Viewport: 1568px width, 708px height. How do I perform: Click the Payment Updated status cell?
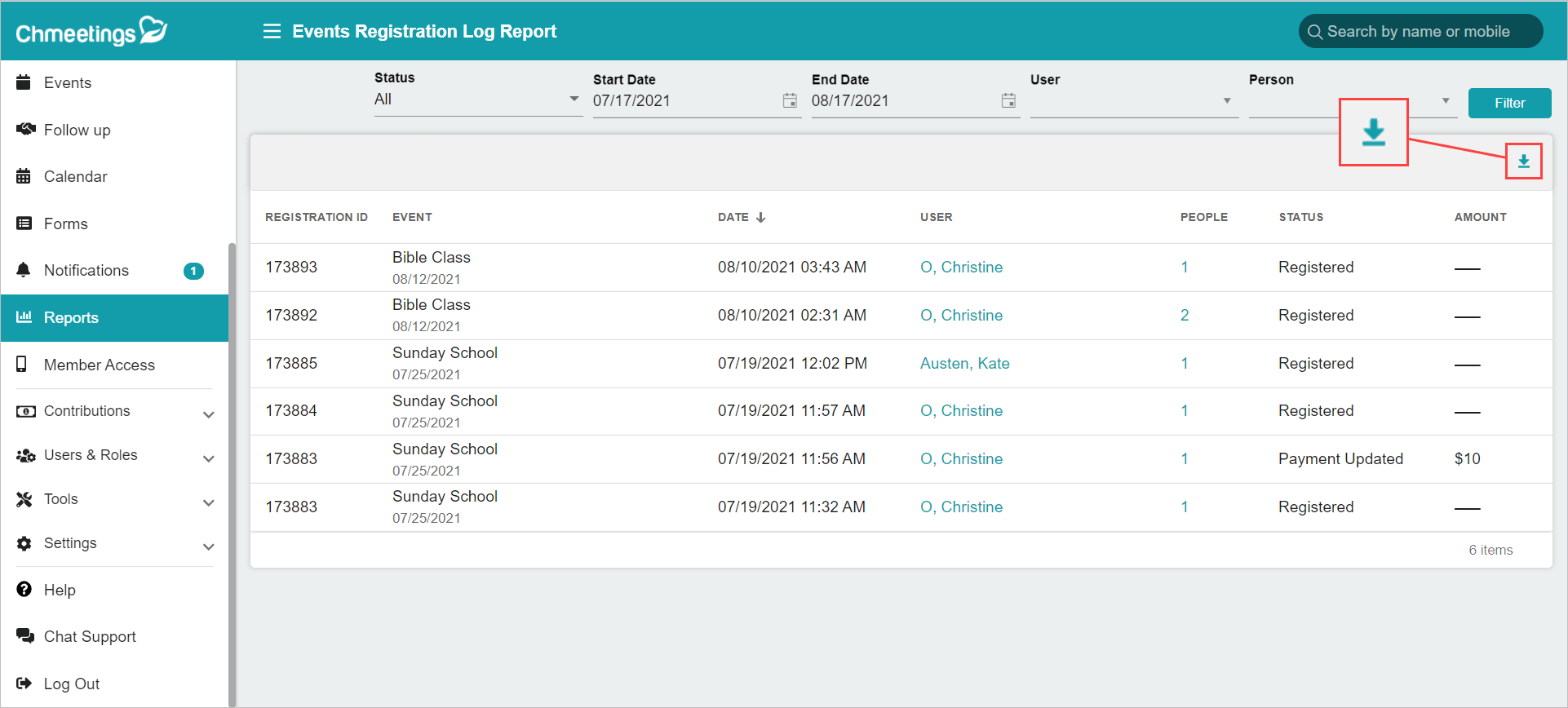(1340, 458)
